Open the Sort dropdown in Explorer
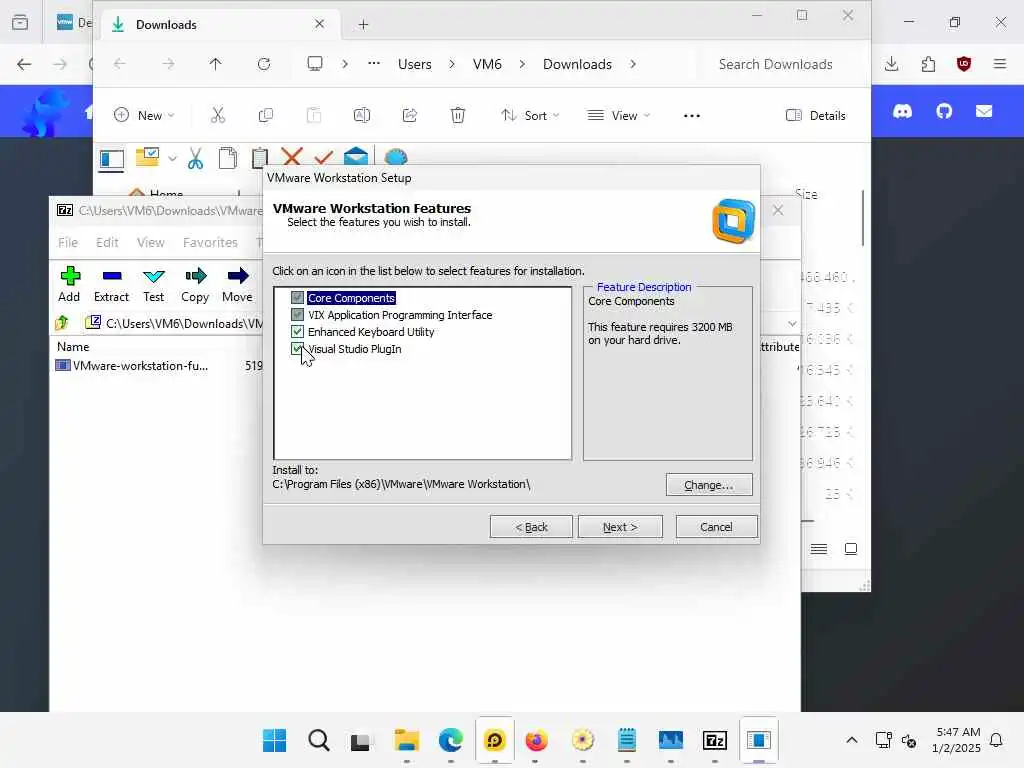1024x768 pixels. pyautogui.click(x=530, y=116)
